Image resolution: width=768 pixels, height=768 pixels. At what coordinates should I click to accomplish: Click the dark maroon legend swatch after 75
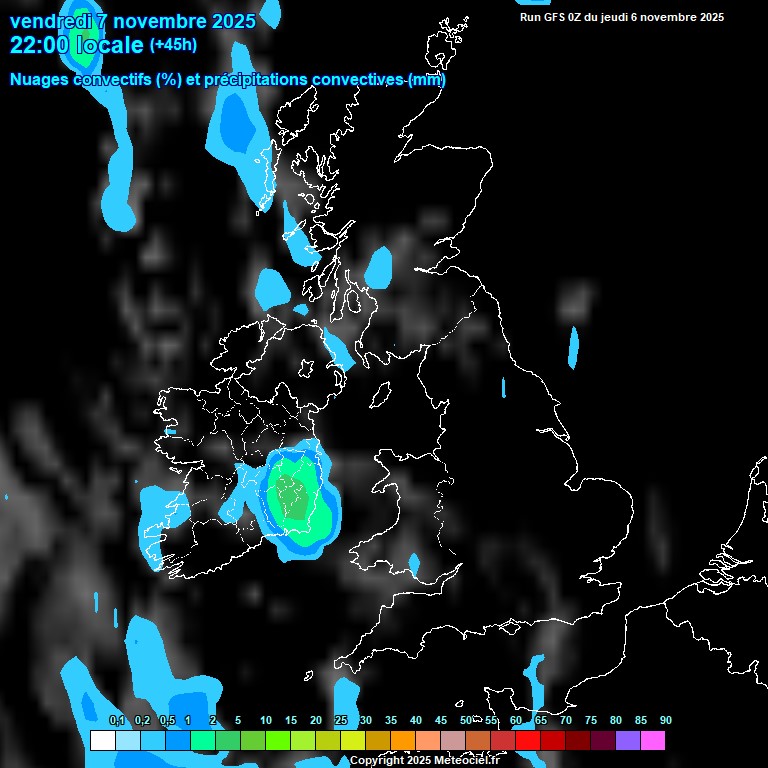pos(602,740)
